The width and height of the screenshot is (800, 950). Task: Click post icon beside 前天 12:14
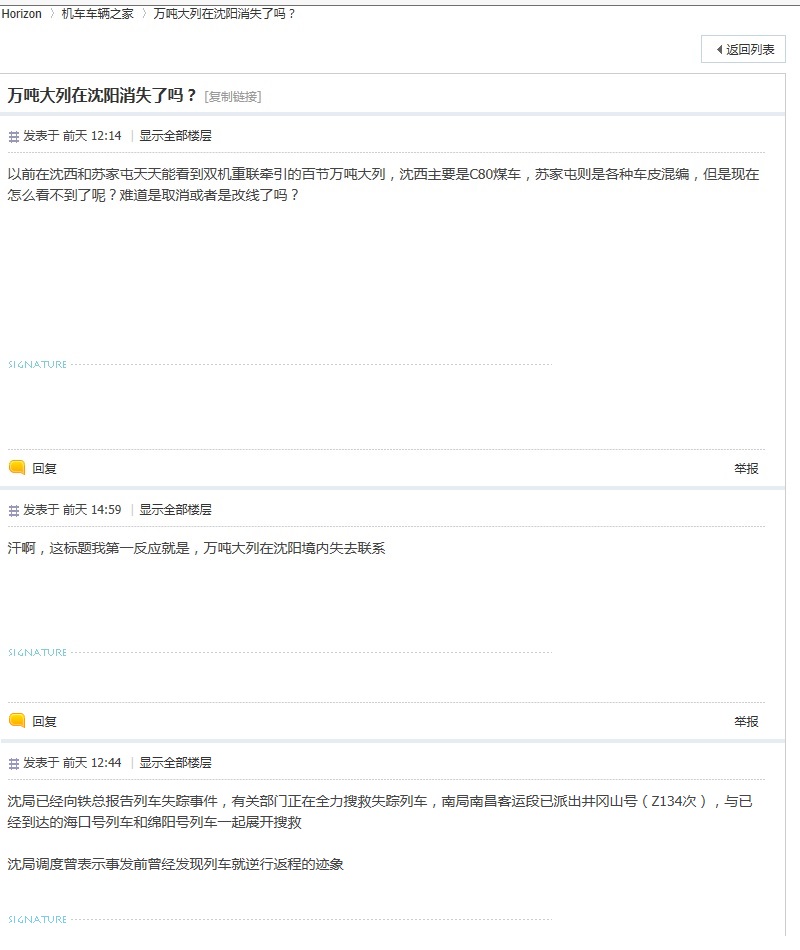coord(13,136)
